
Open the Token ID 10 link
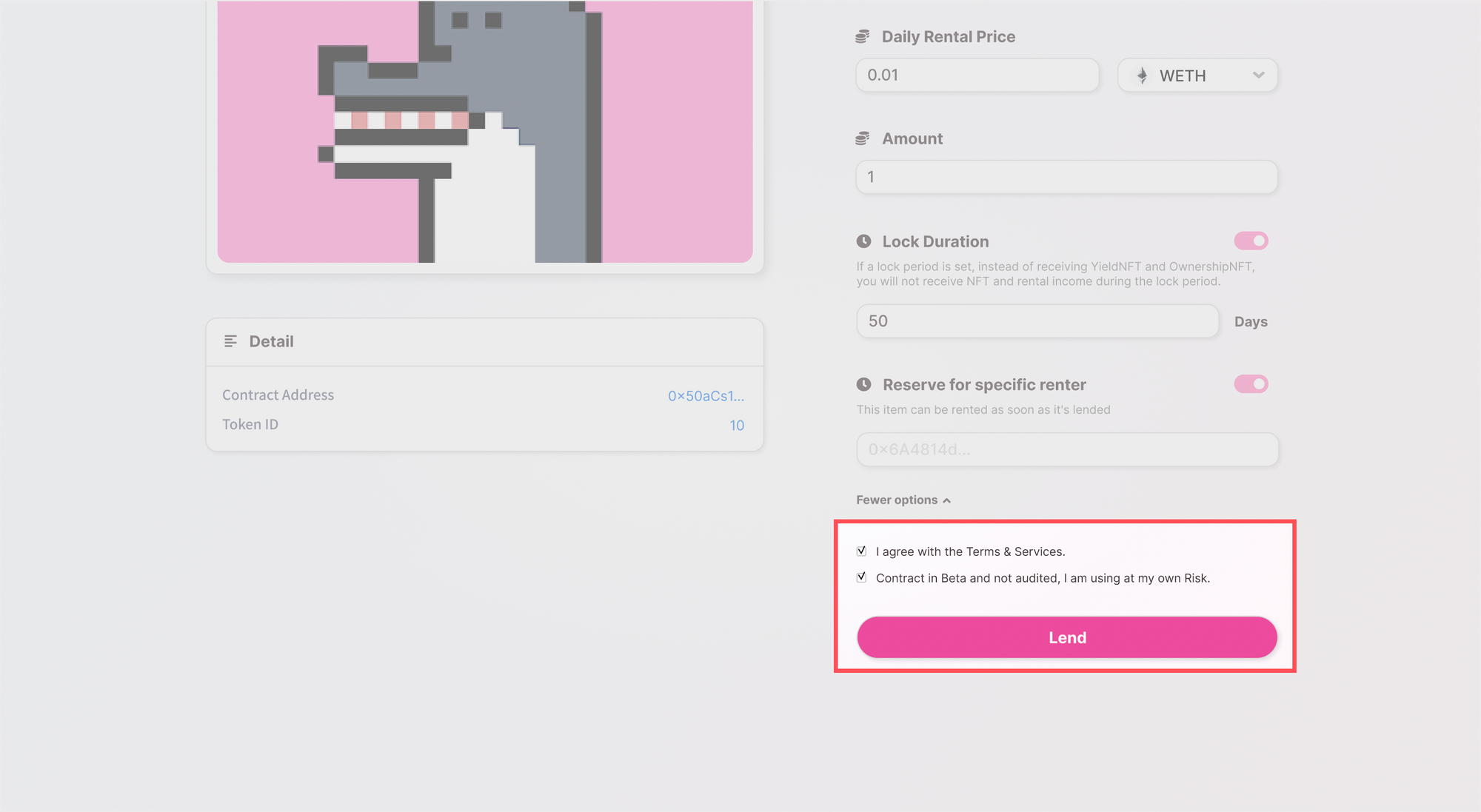tap(737, 426)
